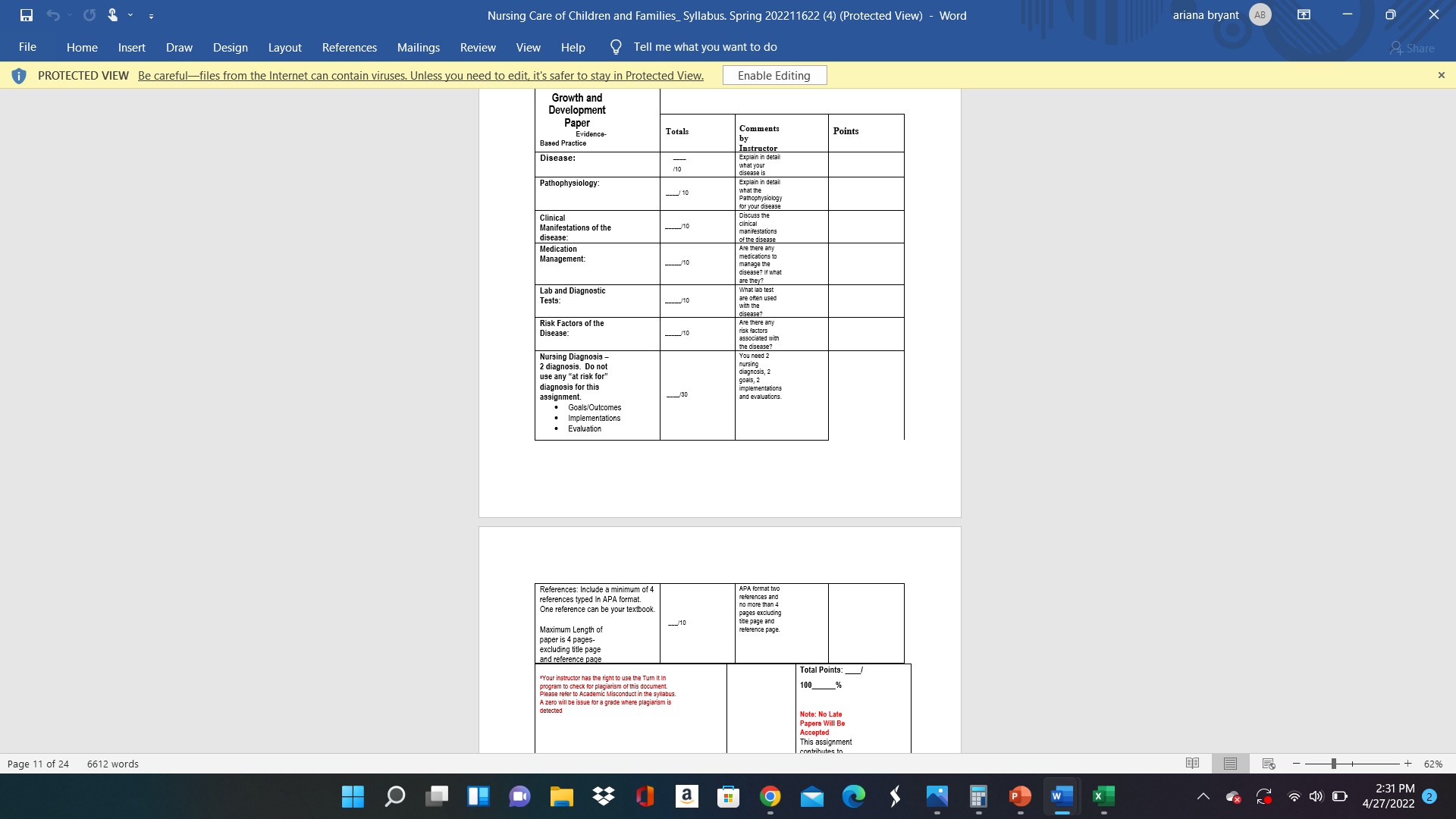
Task: Click the Protected View shield icon
Action: click(x=19, y=76)
